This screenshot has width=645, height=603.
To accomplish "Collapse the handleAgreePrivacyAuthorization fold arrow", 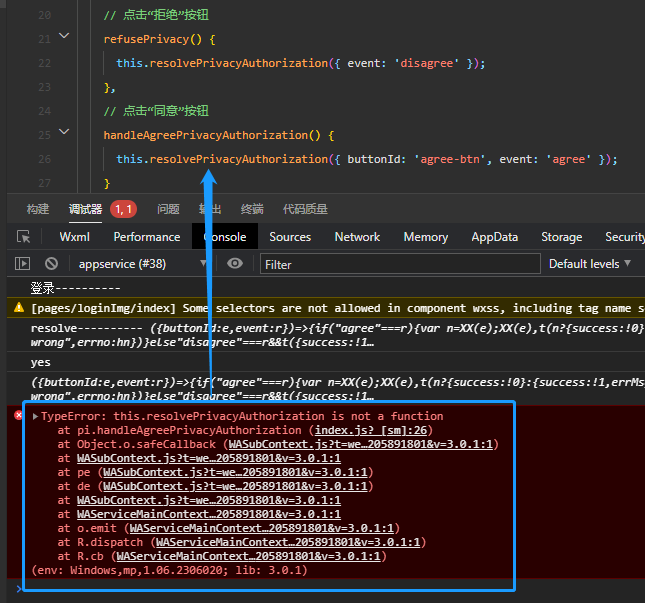I will pos(64,132).
